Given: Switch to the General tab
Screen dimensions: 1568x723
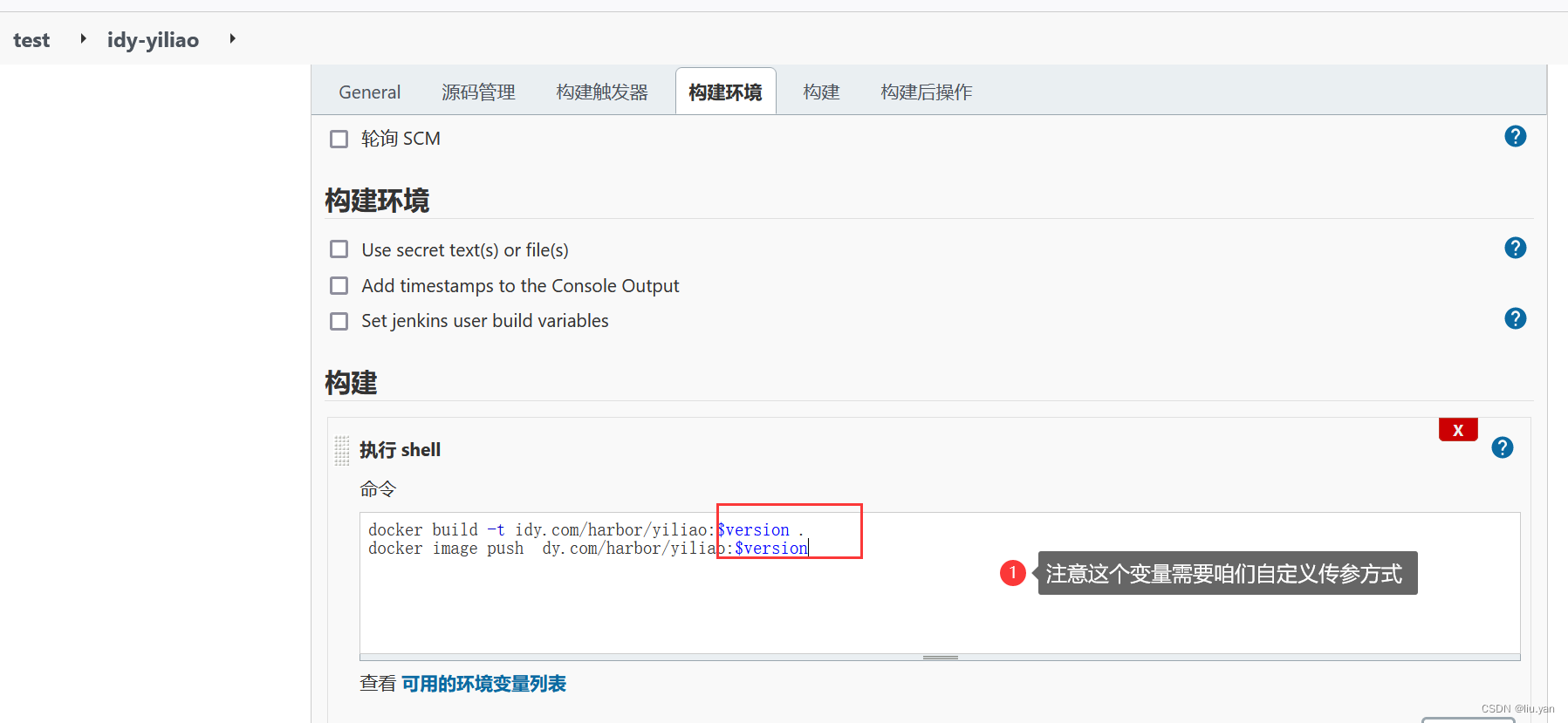Looking at the screenshot, I should point(369,92).
